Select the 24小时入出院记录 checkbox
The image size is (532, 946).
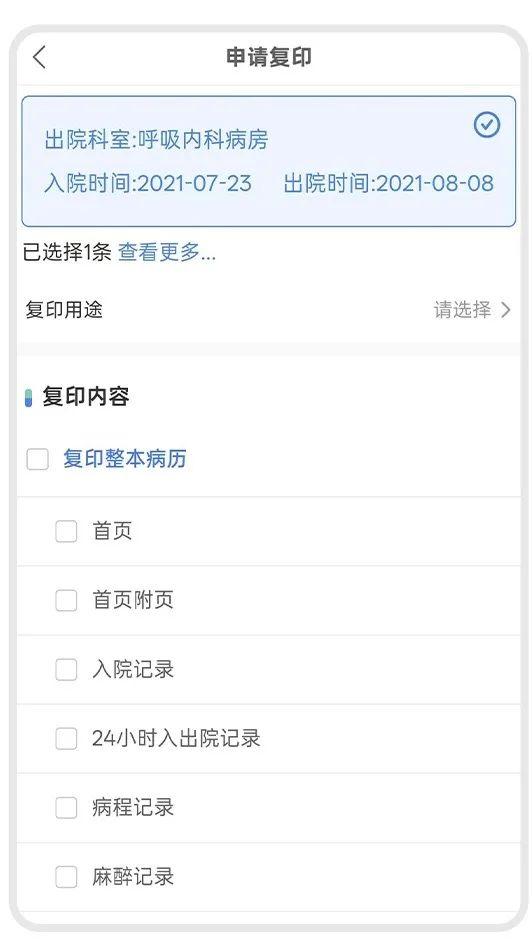[66, 738]
